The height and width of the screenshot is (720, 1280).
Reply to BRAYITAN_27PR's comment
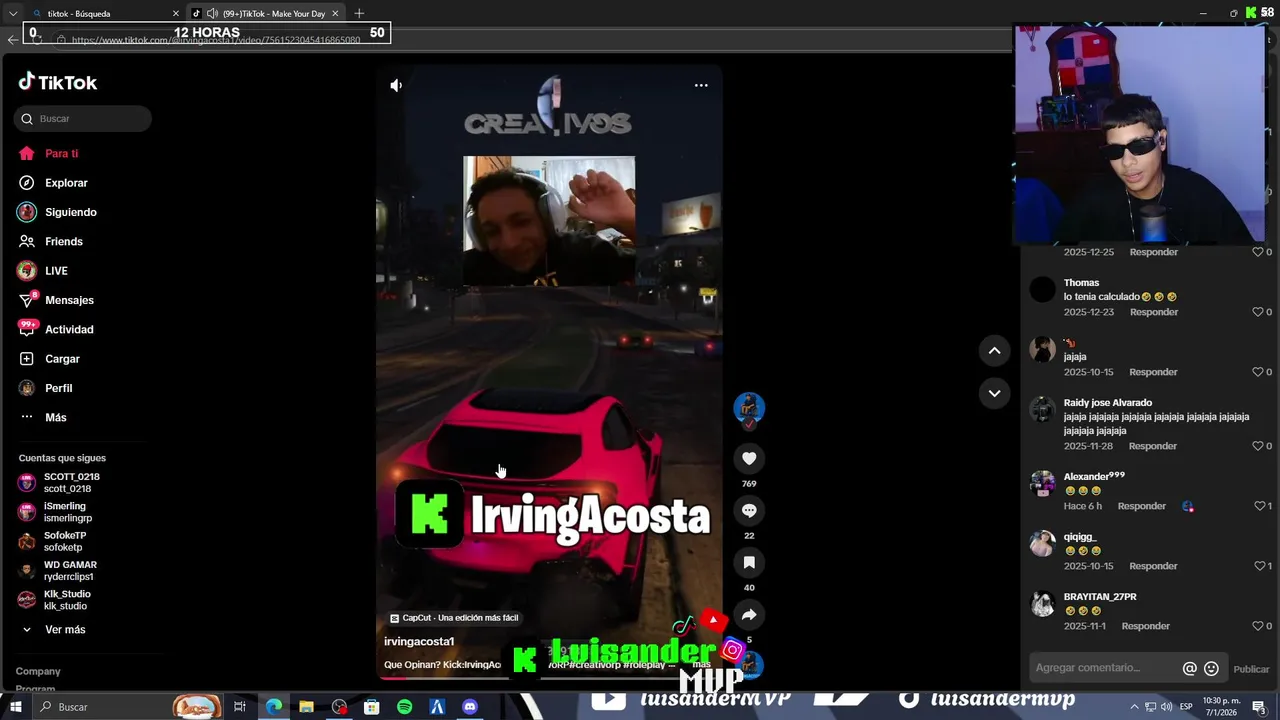pos(1146,626)
